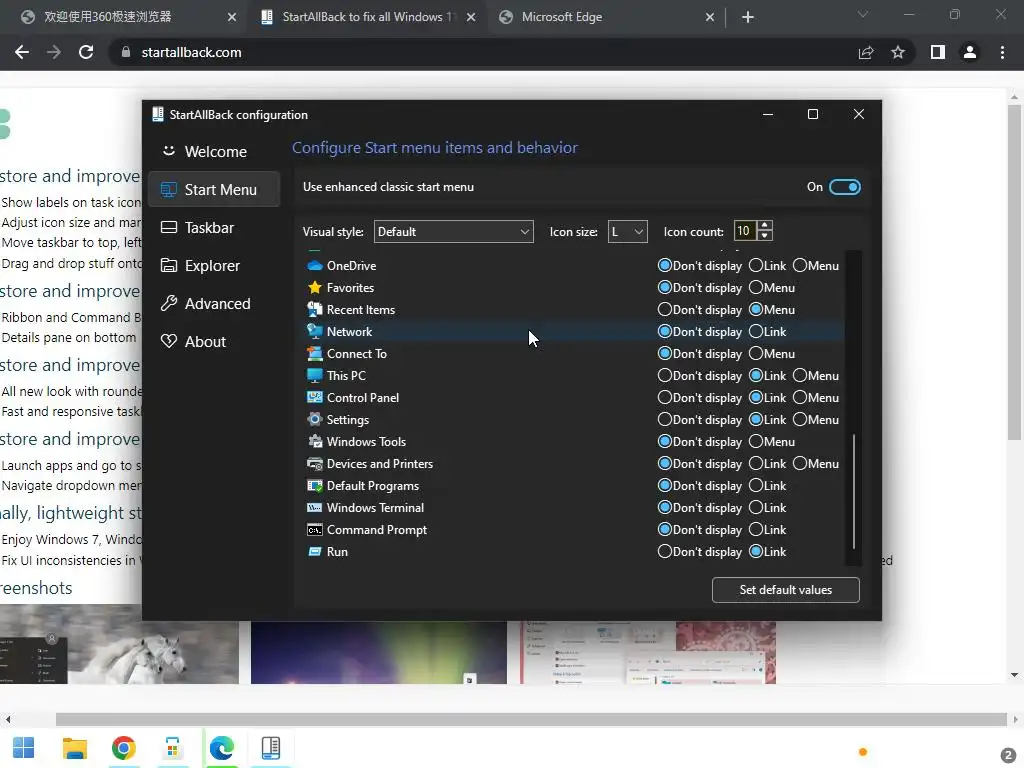Click the address bar showing startallback.com
Image resolution: width=1024 pixels, height=768 pixels.
(480, 52)
